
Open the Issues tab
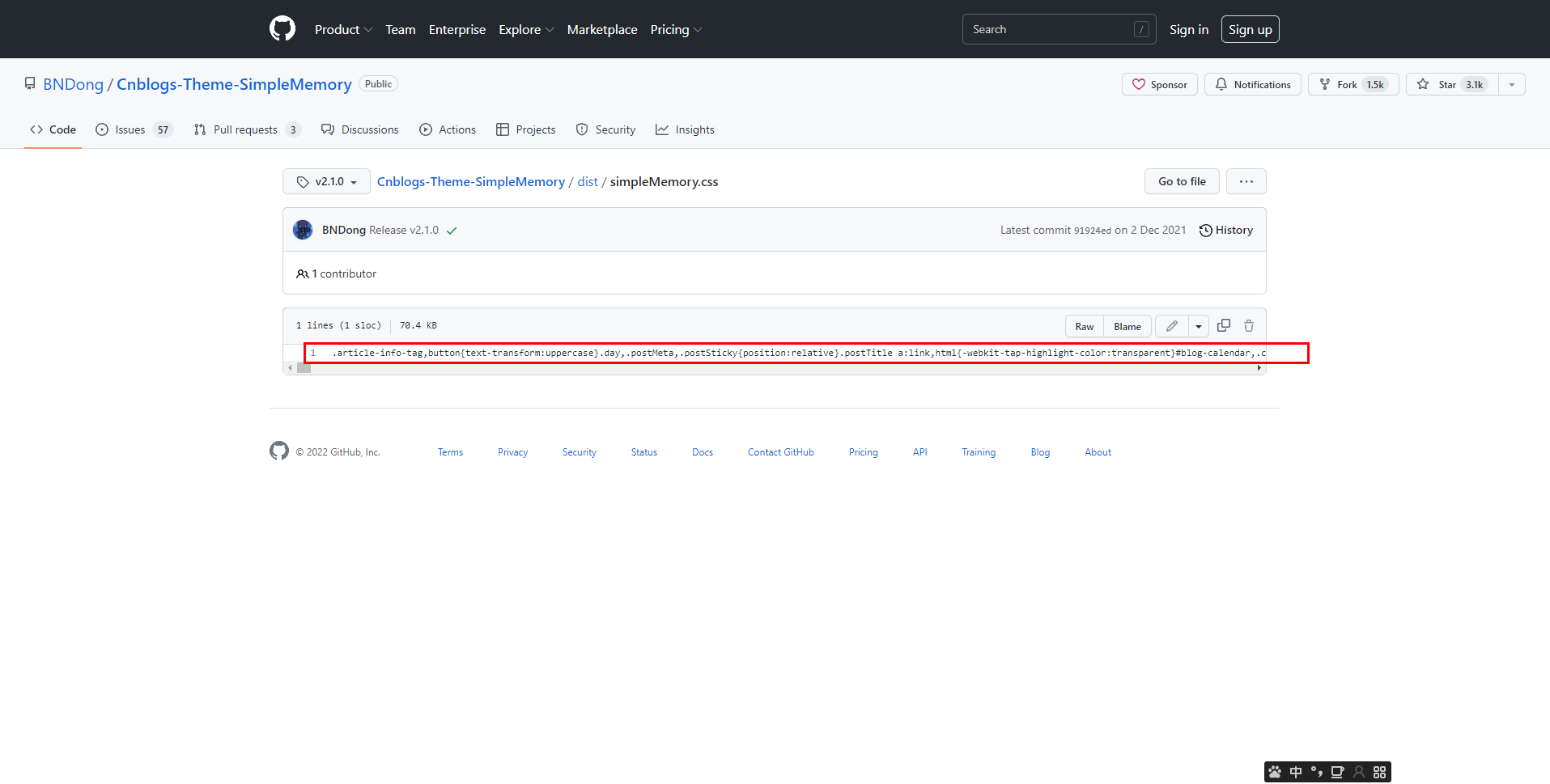134,129
